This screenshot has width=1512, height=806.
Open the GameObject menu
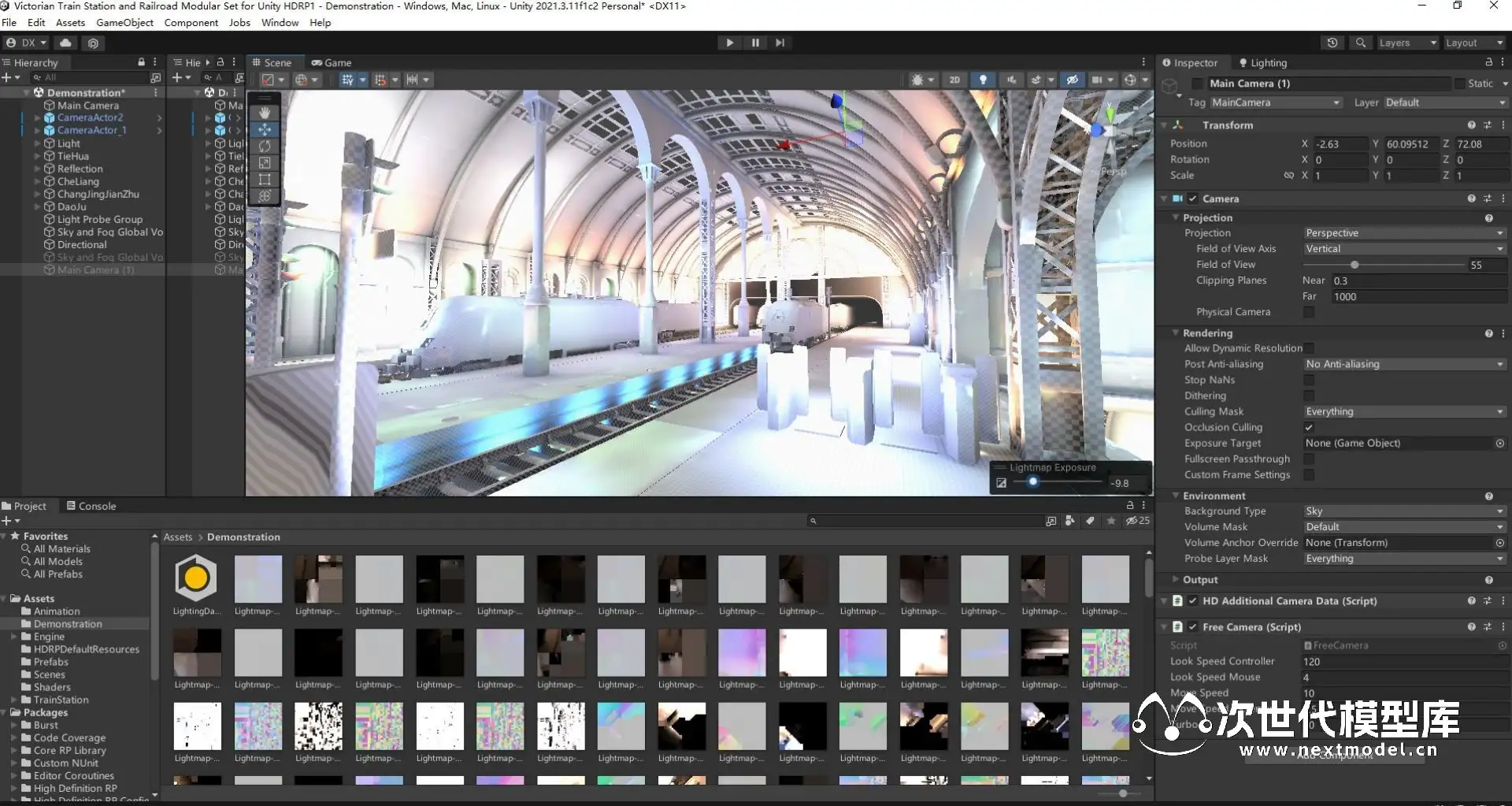[x=124, y=23]
